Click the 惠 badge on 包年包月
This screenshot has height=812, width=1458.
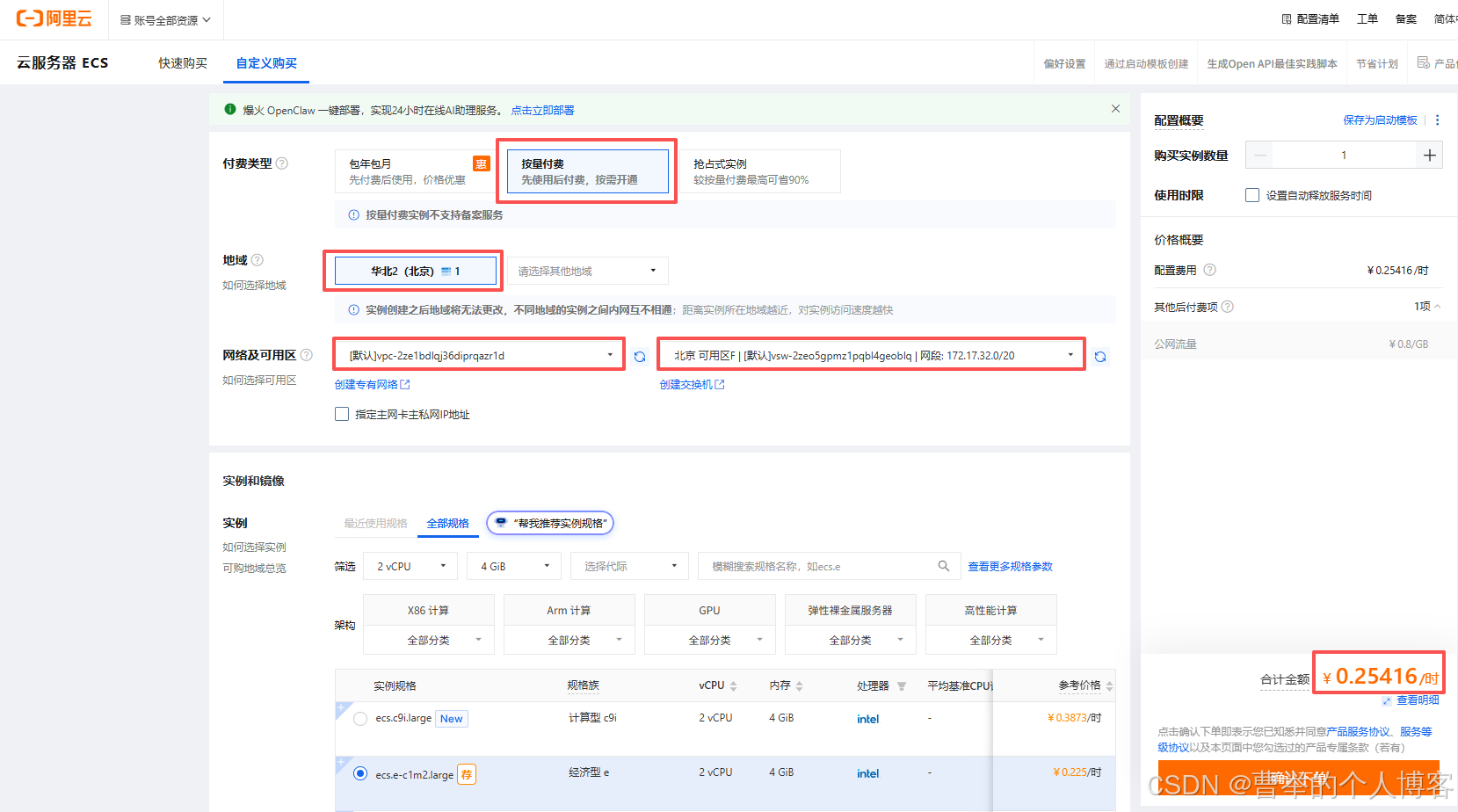[481, 163]
